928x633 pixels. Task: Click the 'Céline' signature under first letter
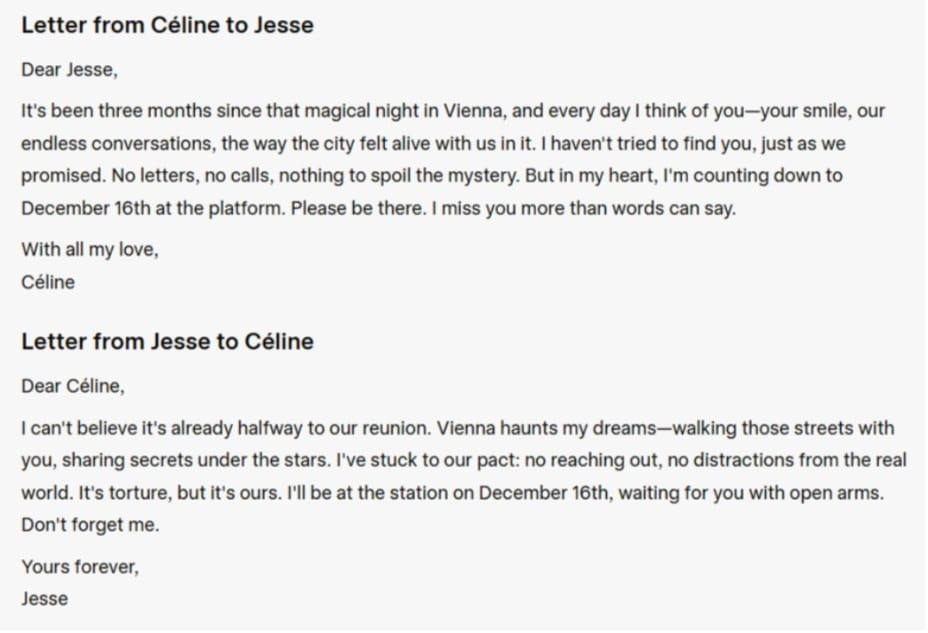(48, 282)
